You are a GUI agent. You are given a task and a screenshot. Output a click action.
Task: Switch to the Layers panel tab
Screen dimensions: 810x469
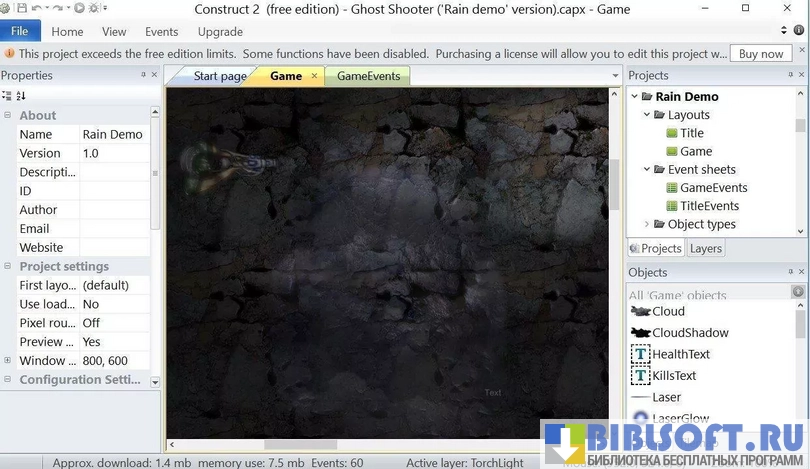[705, 248]
